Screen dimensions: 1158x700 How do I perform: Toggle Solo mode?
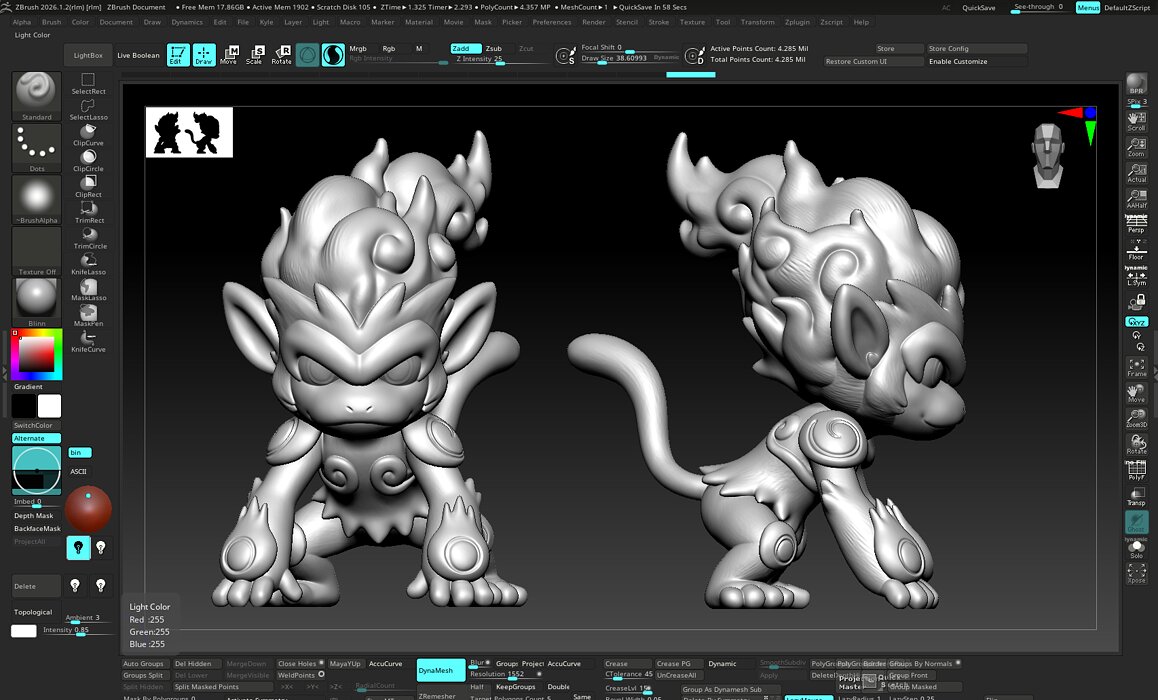pyautogui.click(x=1136, y=549)
